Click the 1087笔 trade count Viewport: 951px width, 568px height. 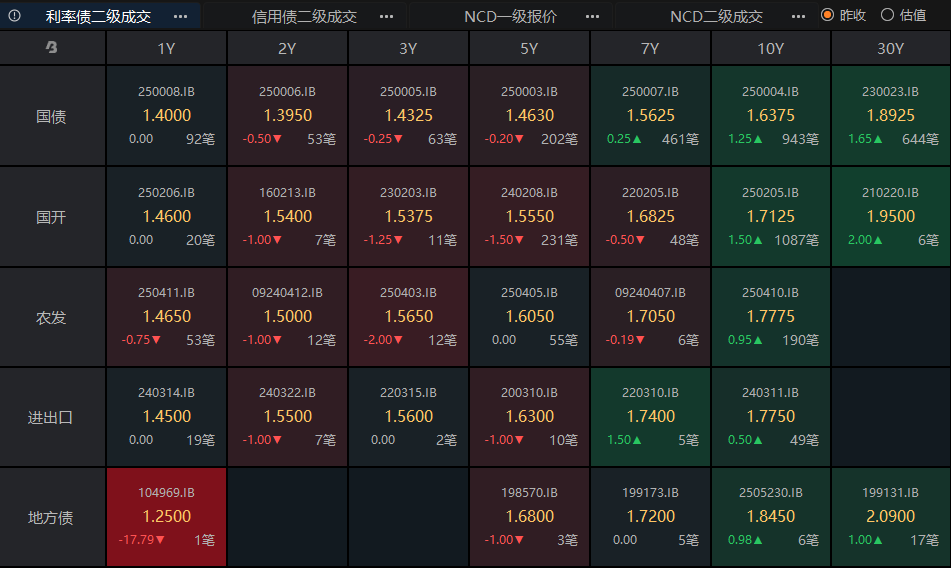[x=796, y=240]
